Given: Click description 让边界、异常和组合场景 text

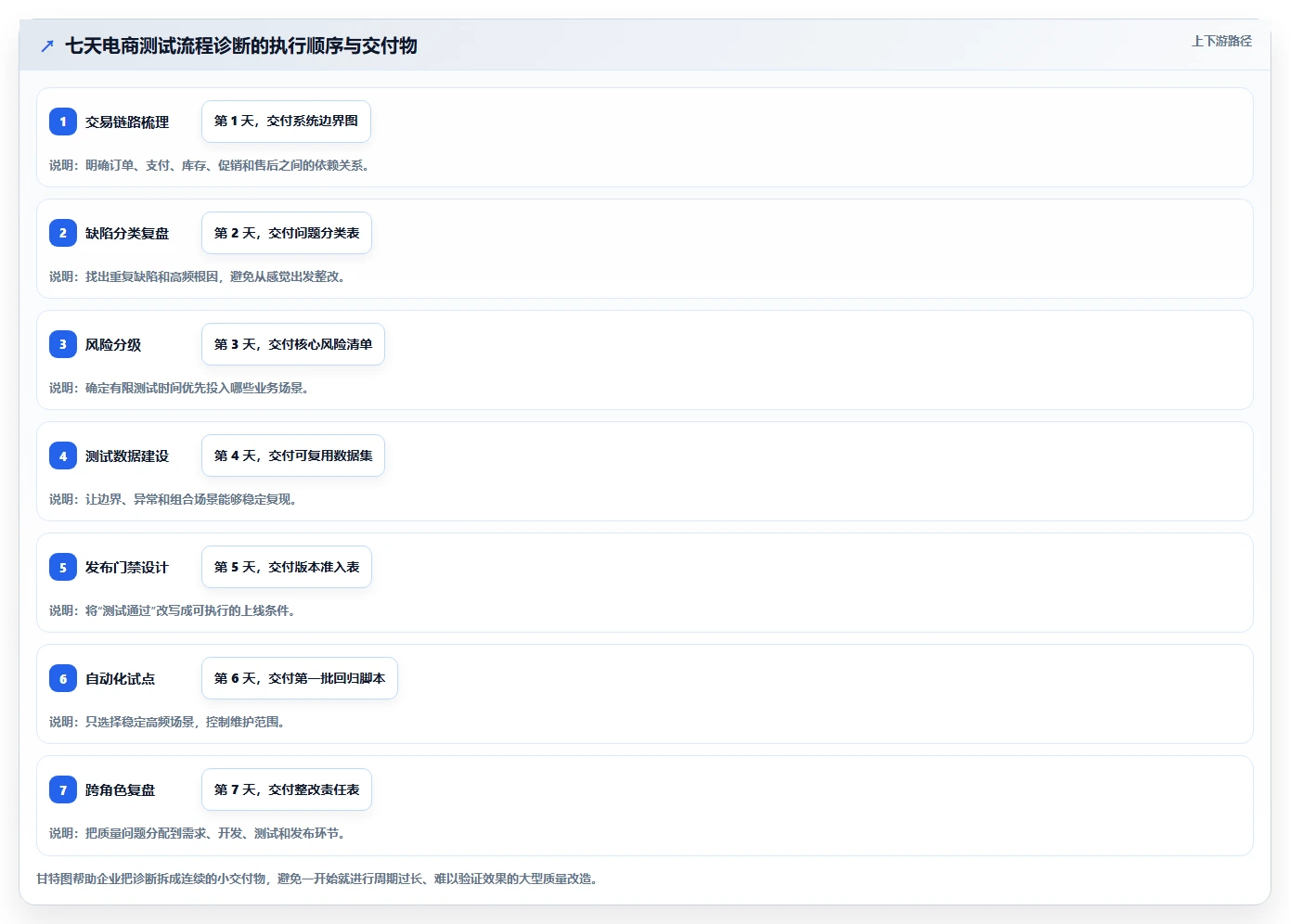Looking at the screenshot, I should coord(174,499).
